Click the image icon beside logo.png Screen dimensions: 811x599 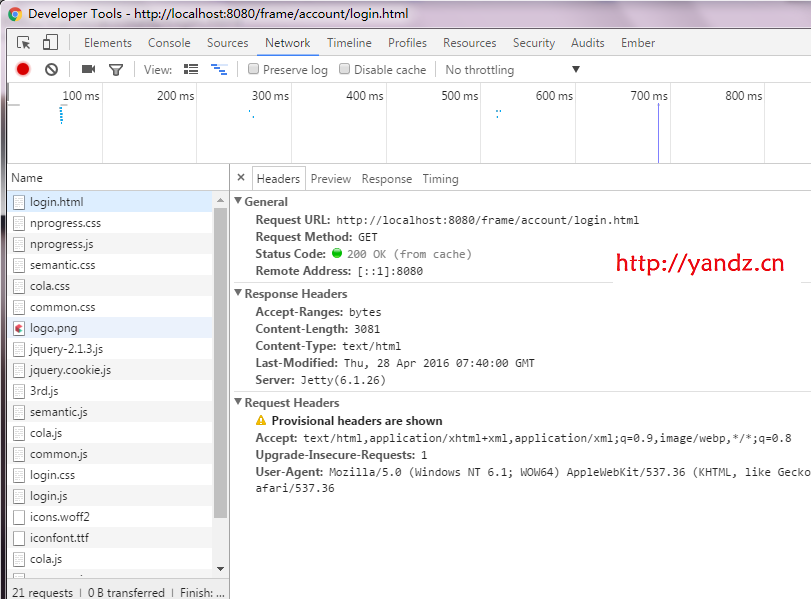pyautogui.click(x=19, y=328)
